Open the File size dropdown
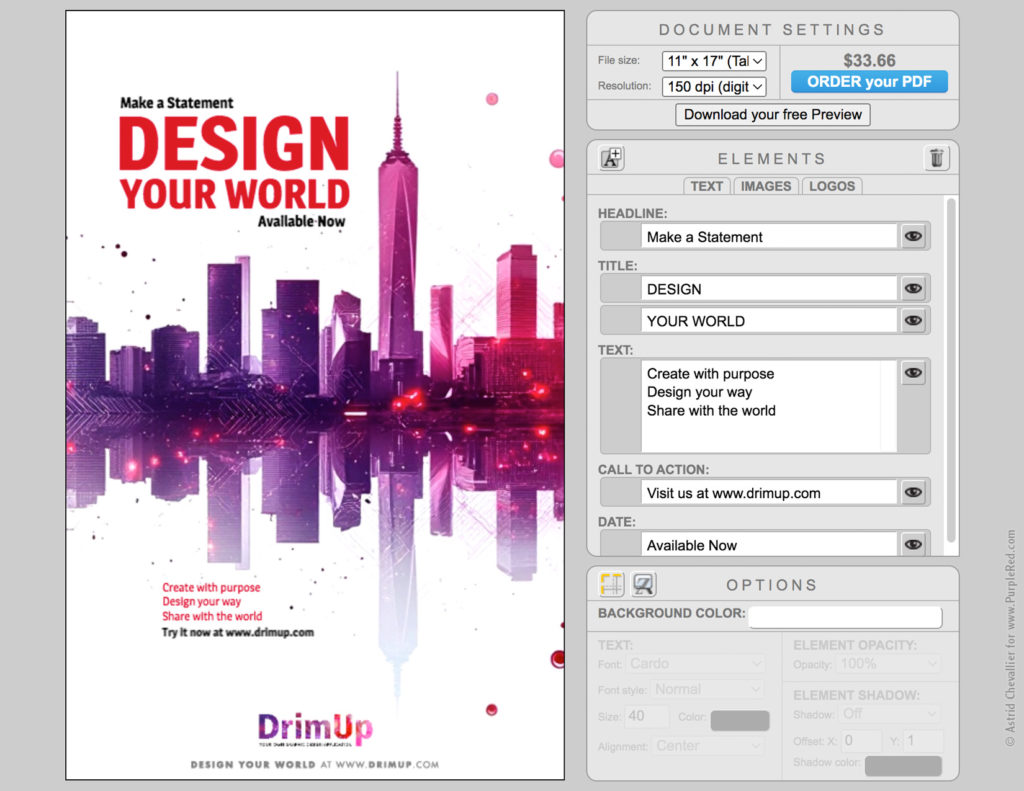The image size is (1024, 791). click(714, 61)
